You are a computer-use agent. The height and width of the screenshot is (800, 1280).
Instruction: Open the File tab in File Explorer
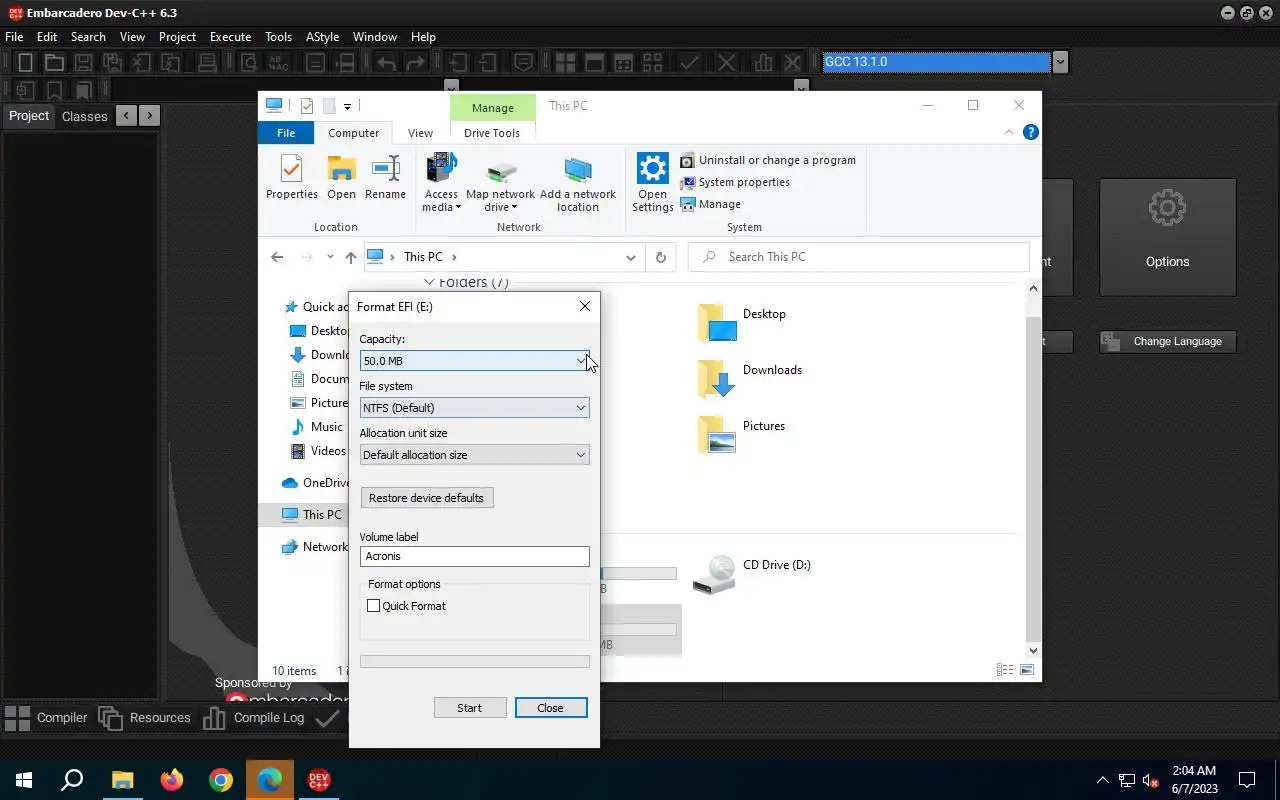pyautogui.click(x=285, y=133)
